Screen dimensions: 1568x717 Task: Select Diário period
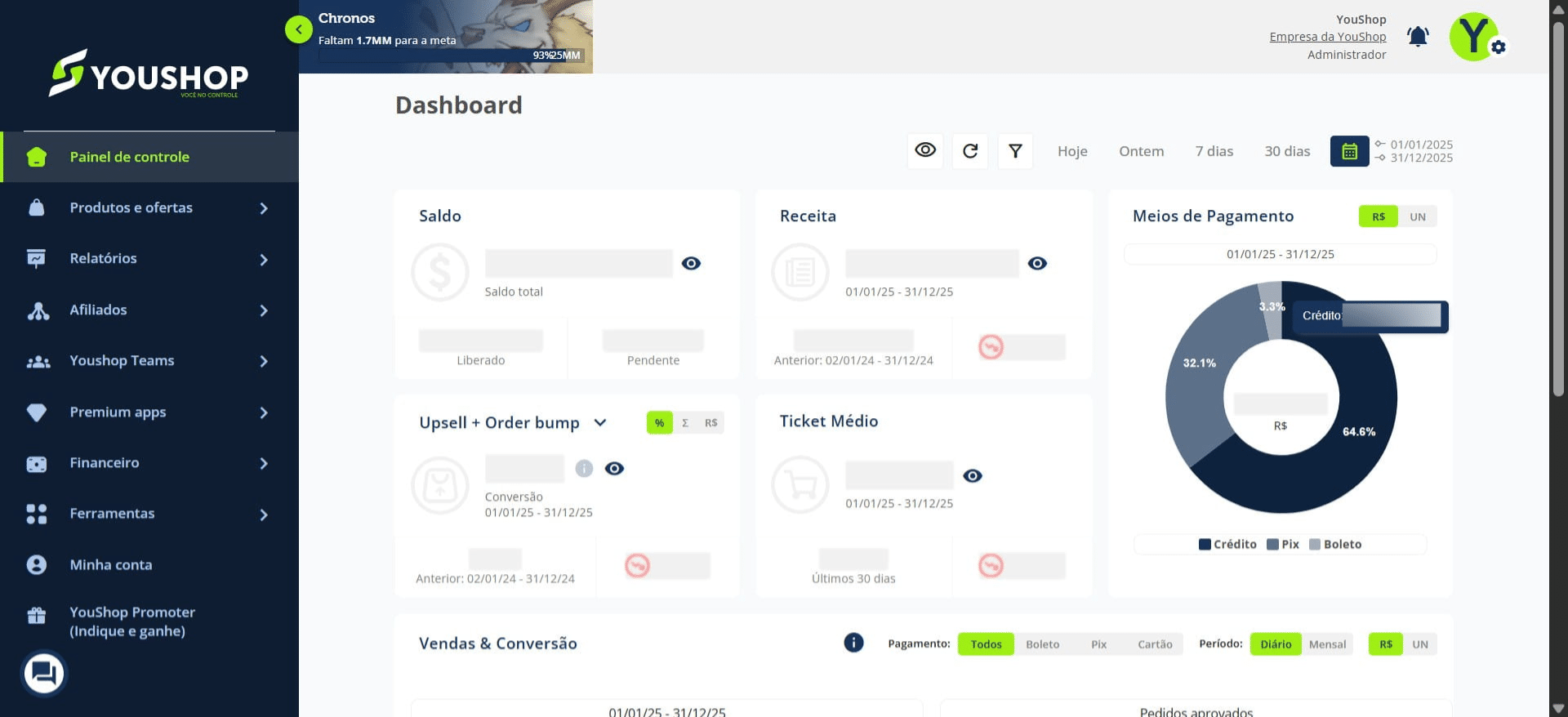(x=1276, y=644)
